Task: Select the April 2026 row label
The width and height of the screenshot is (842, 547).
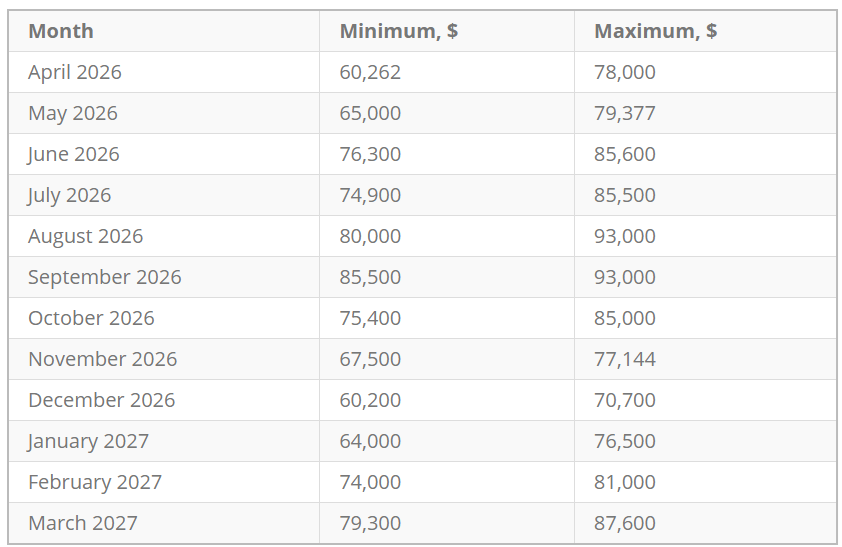Action: coord(75,72)
